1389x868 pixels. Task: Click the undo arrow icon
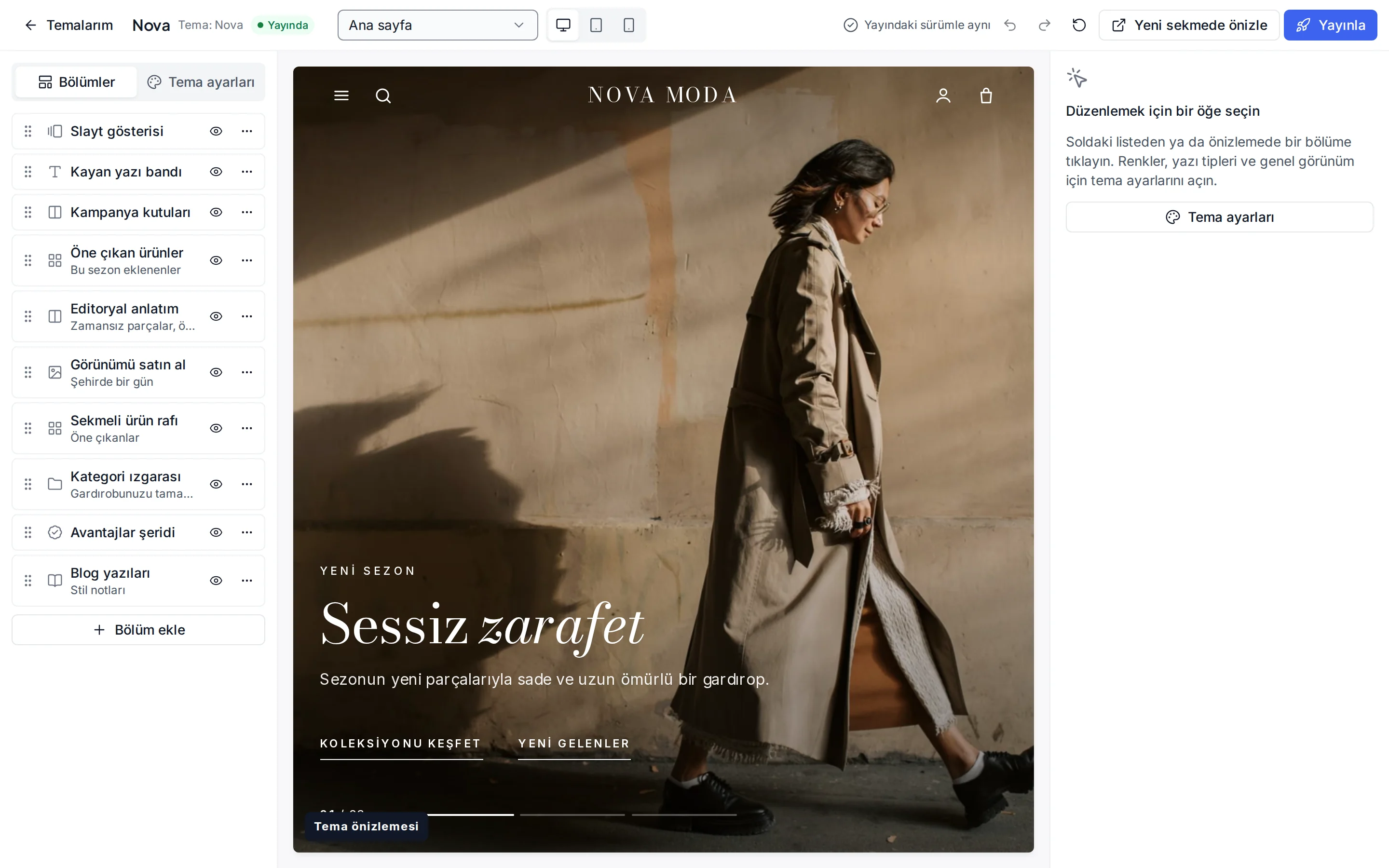(1010, 25)
